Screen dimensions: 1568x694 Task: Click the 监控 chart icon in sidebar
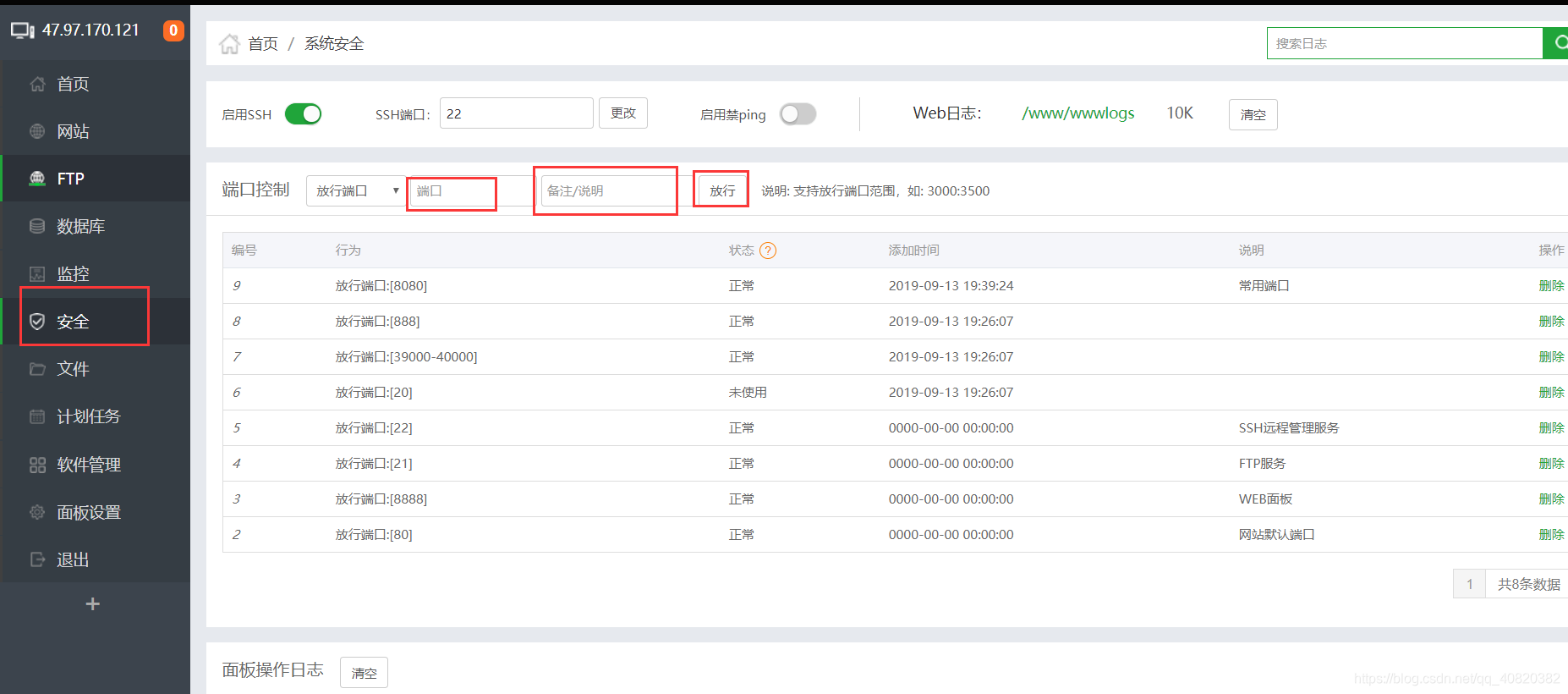(x=37, y=273)
